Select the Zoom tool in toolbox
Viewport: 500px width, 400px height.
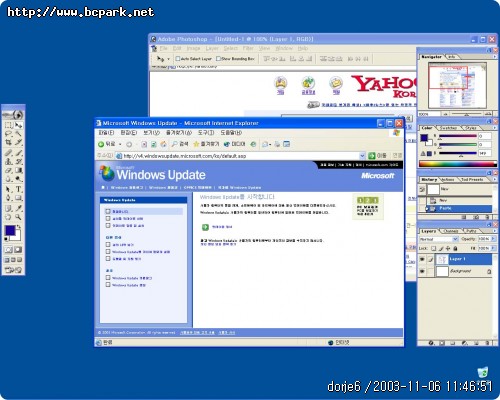point(19,217)
